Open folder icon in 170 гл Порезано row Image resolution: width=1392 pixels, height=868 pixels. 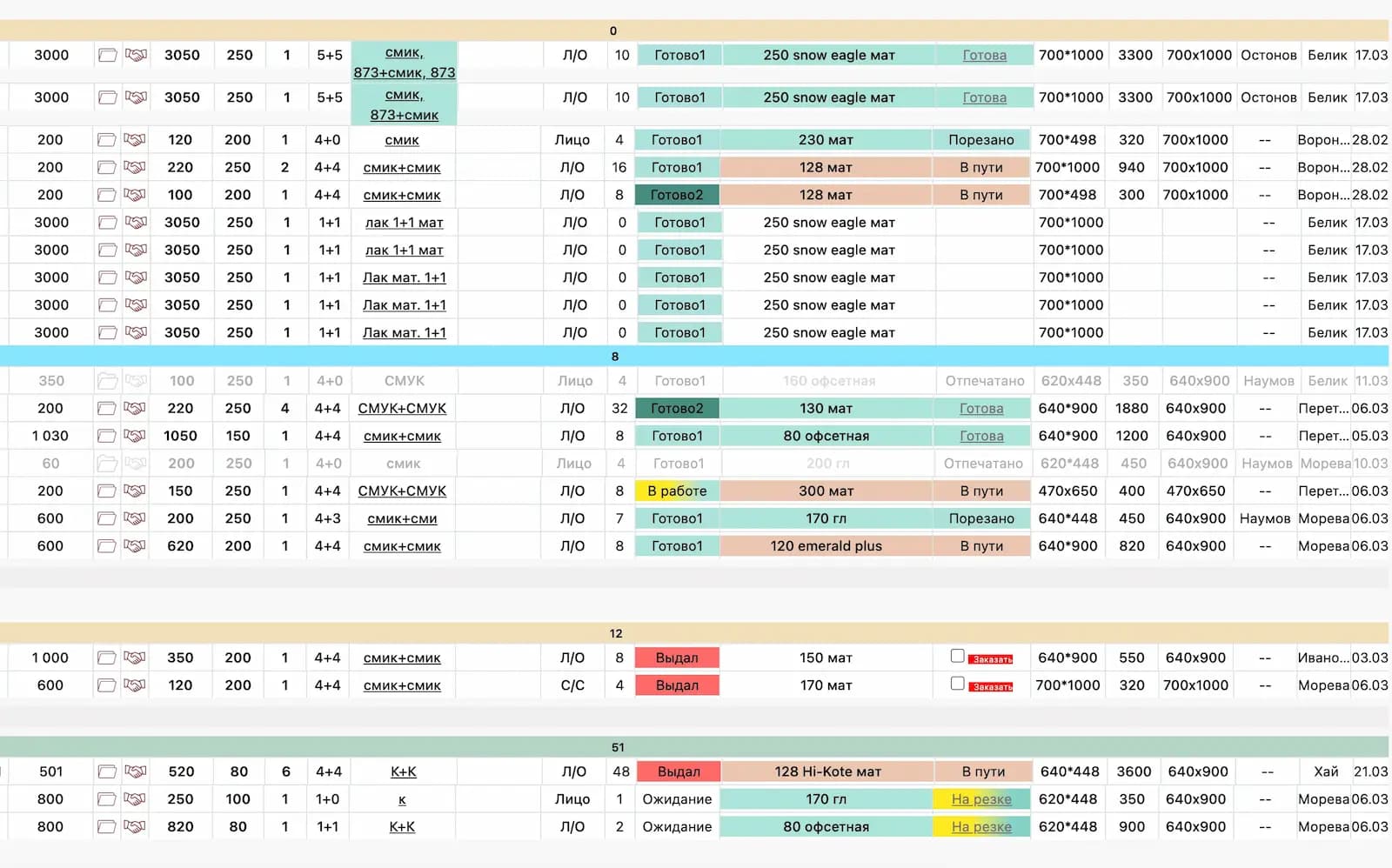click(107, 518)
